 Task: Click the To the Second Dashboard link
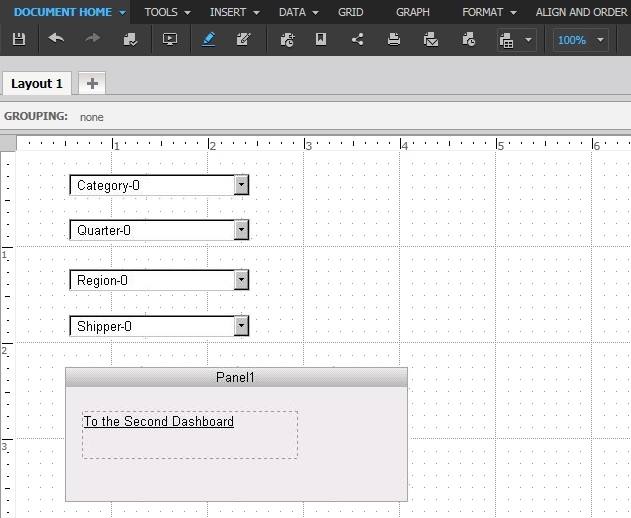(159, 421)
